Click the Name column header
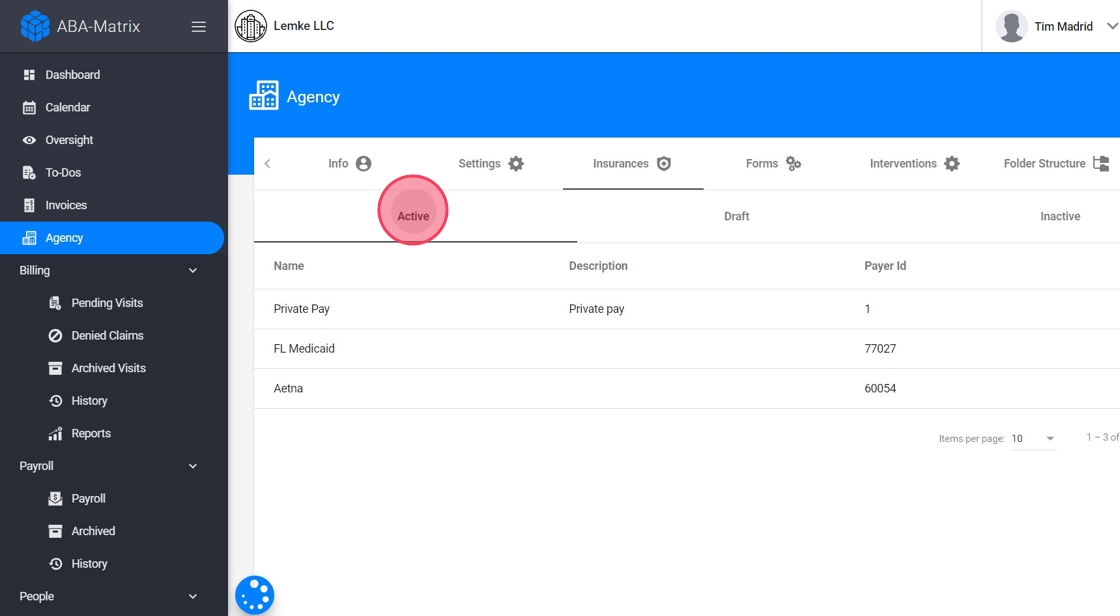 pyautogui.click(x=289, y=266)
